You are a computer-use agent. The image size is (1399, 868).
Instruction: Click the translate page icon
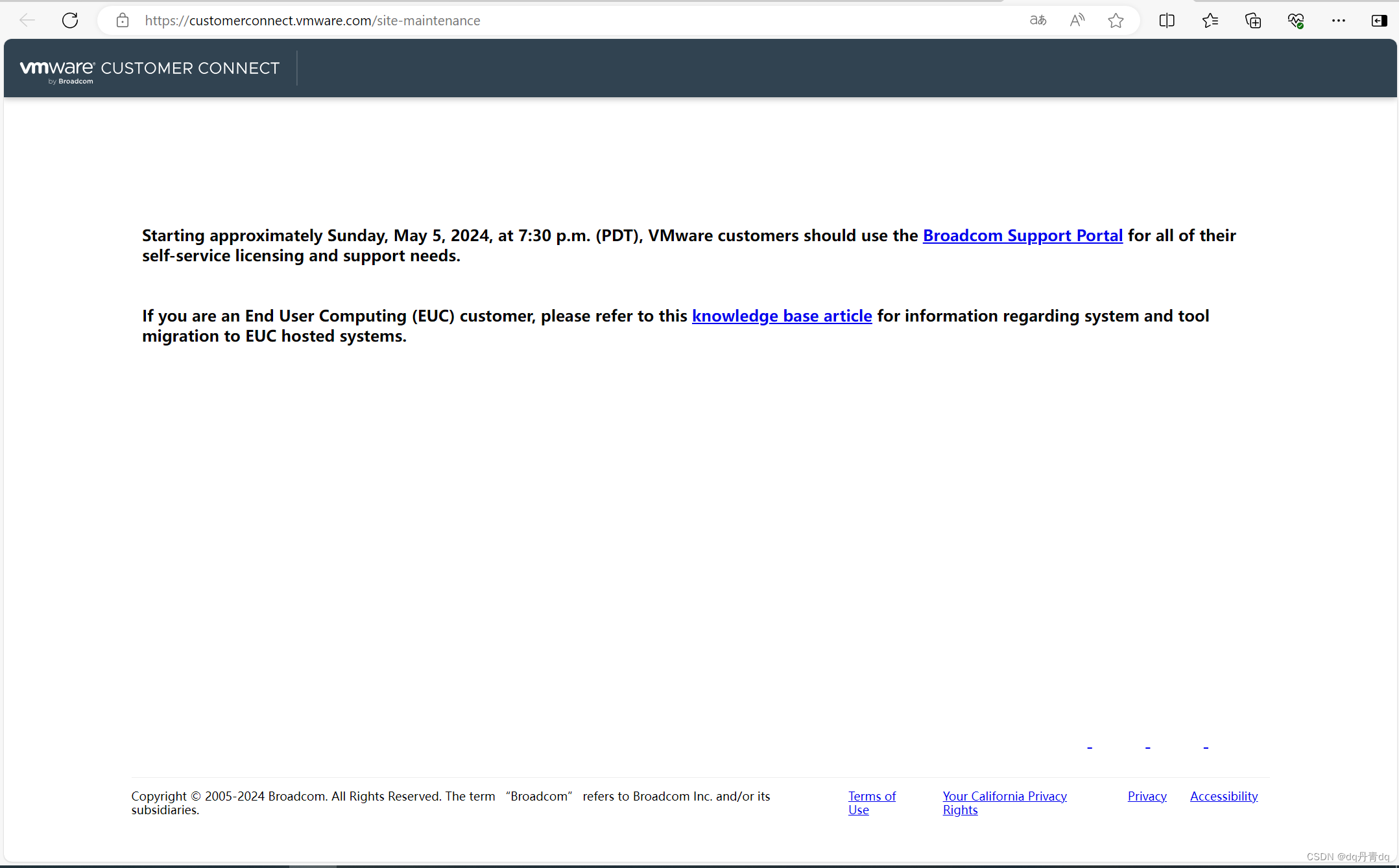[x=1038, y=21]
